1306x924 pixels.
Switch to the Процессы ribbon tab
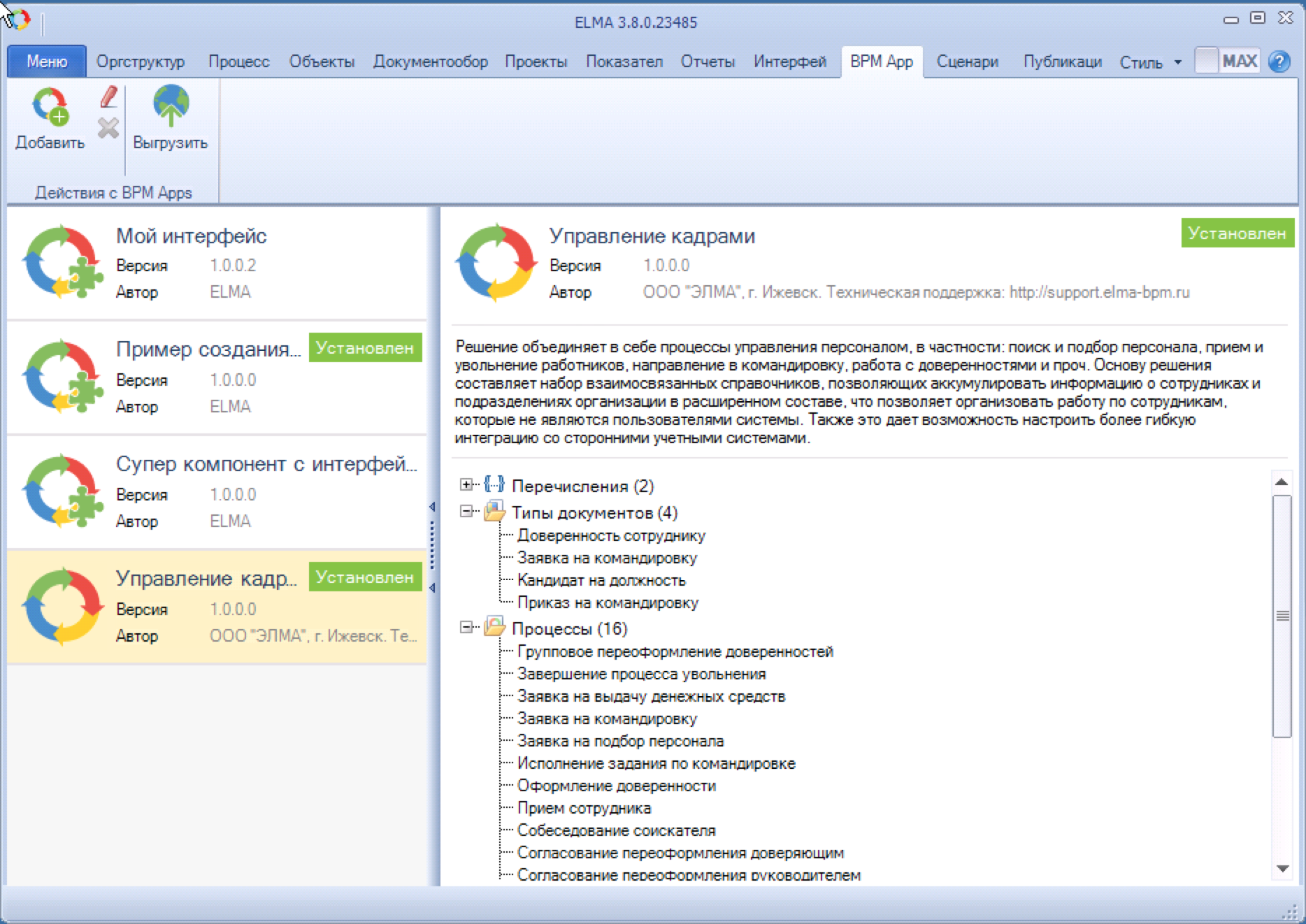[239, 62]
